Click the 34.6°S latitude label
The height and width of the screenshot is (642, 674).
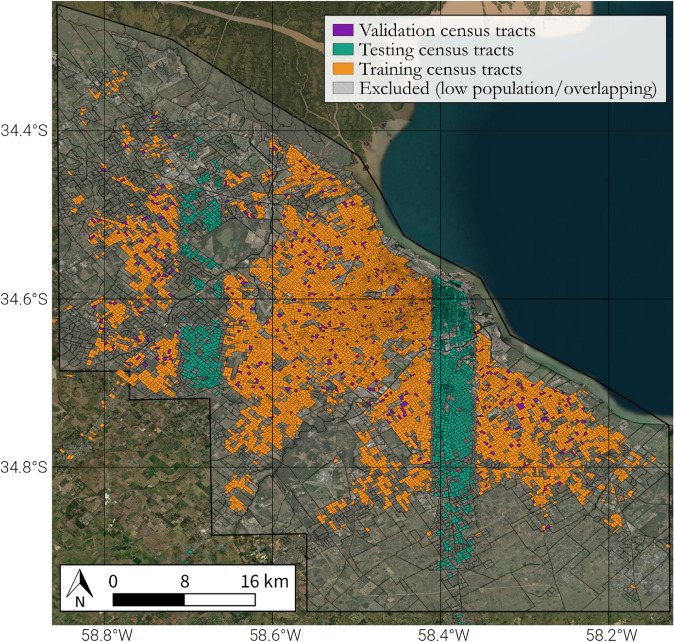tap(24, 299)
